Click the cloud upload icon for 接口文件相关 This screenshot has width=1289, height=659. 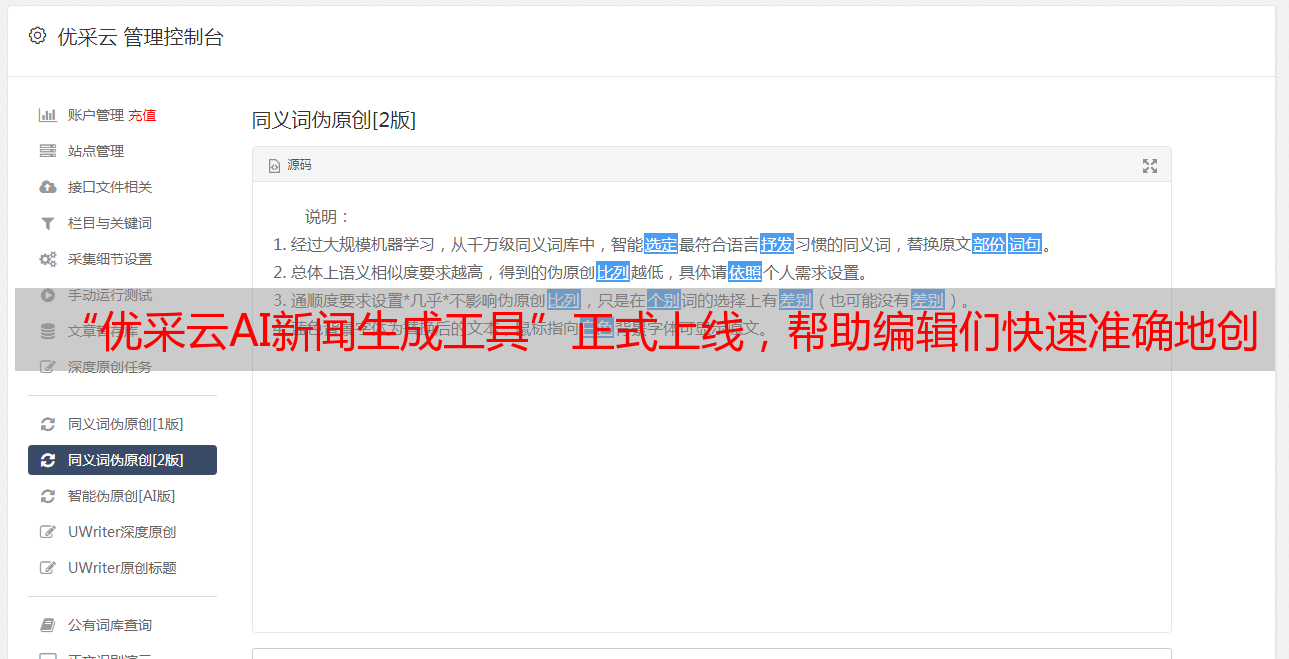tap(47, 187)
